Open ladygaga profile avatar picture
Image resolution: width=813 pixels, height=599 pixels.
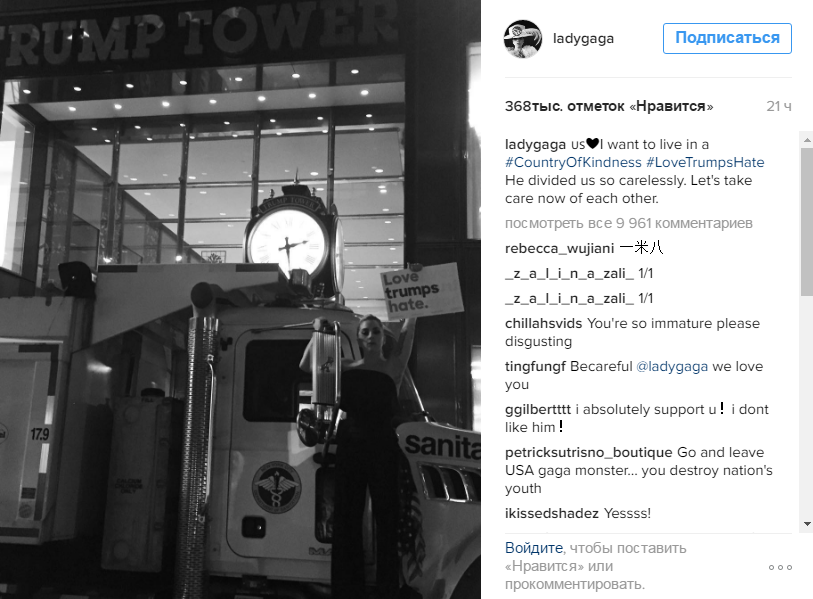coord(523,39)
